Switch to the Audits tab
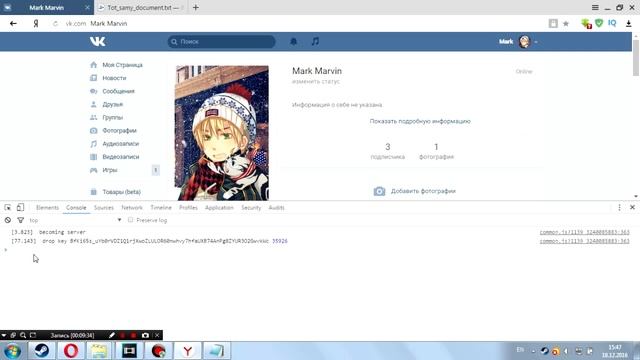The width and height of the screenshot is (640, 360). [276, 208]
